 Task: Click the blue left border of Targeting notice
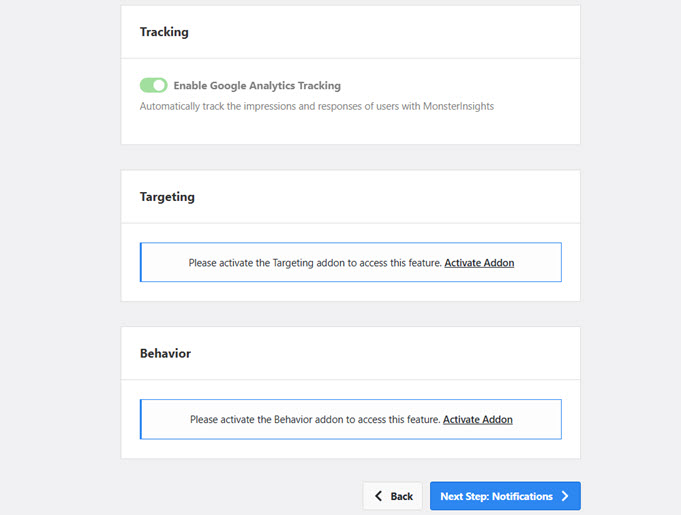coord(141,262)
